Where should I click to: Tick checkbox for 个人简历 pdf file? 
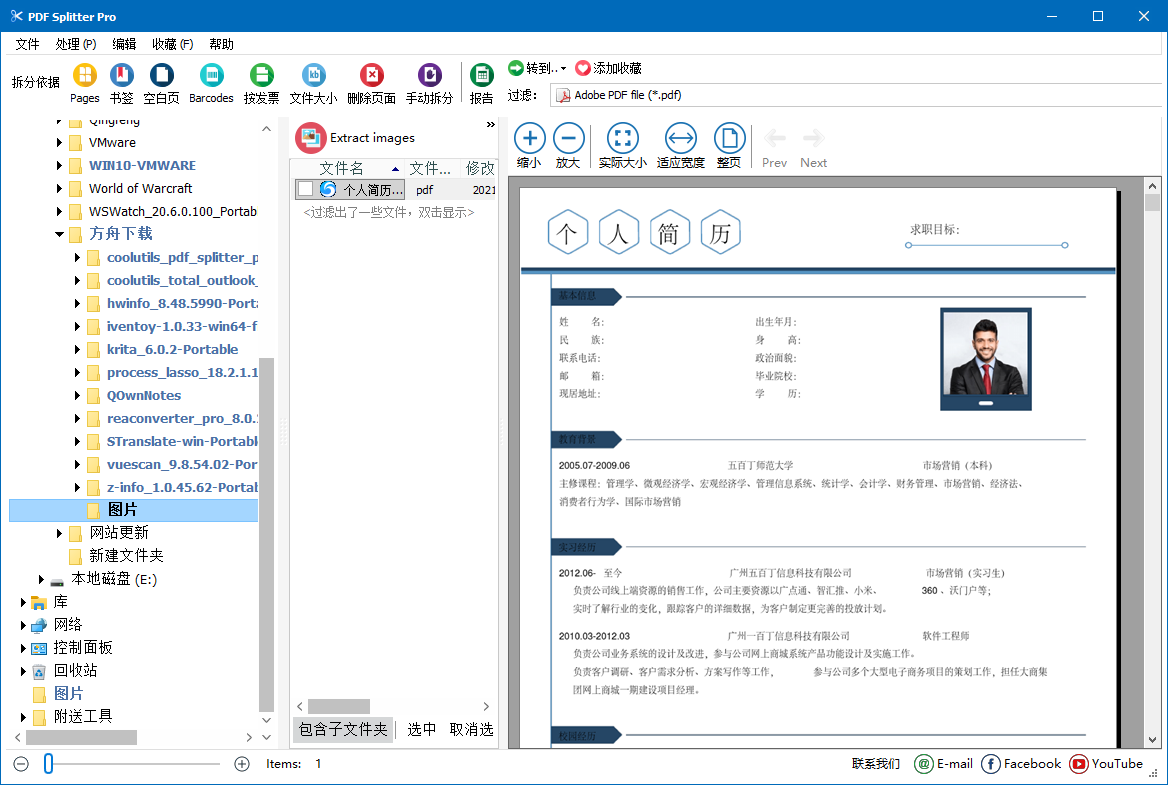pos(305,189)
